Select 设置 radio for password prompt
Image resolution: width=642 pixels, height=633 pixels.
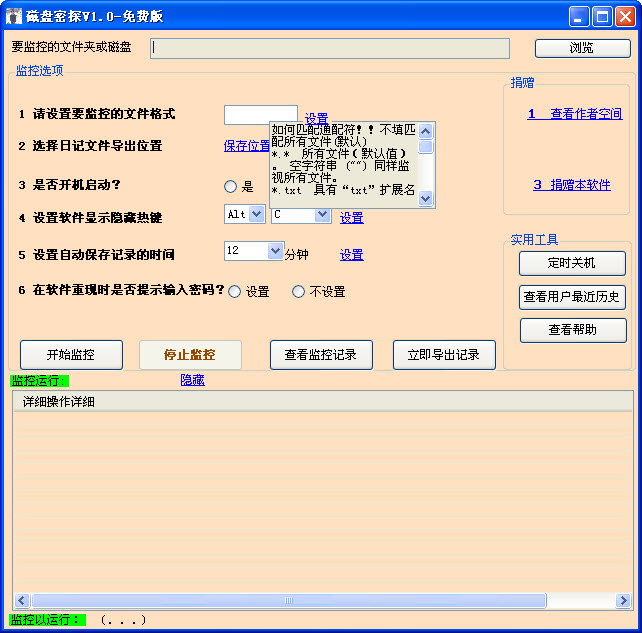[235, 292]
